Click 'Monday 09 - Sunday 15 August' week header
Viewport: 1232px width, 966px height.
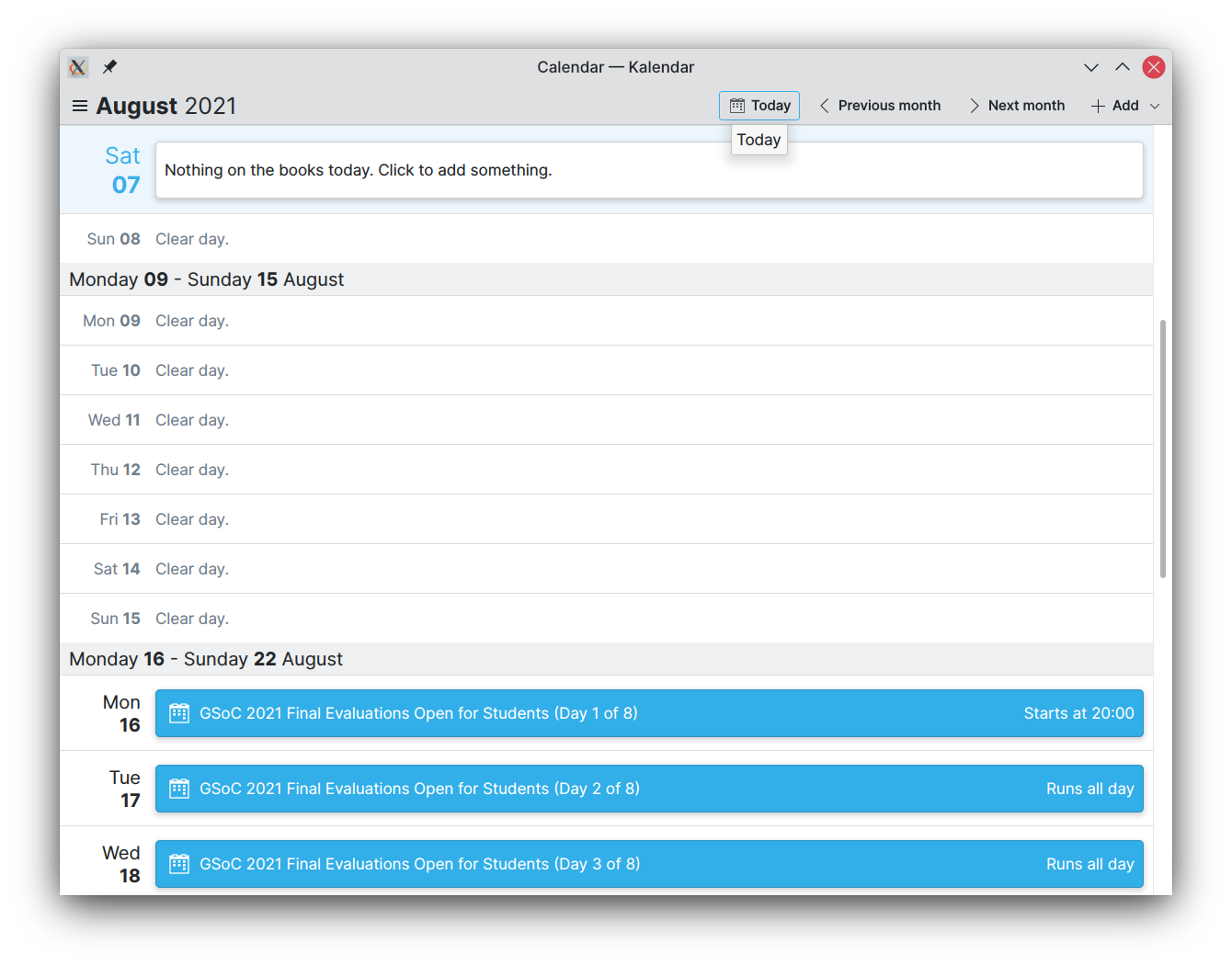click(x=607, y=279)
